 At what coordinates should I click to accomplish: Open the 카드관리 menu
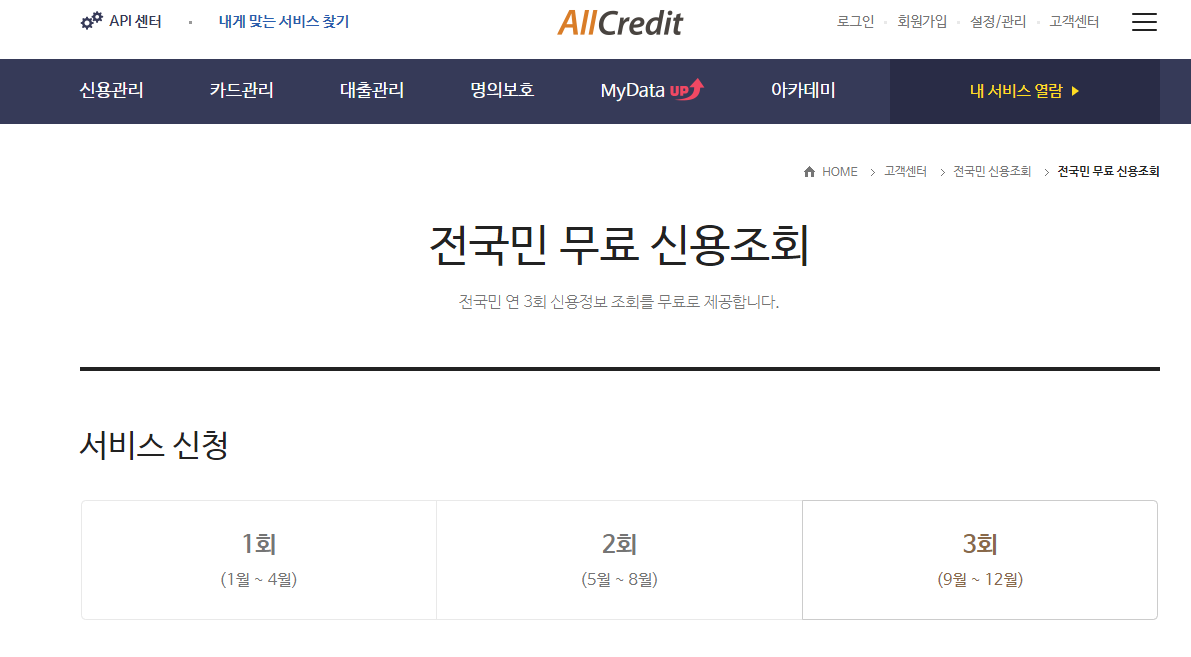242,90
